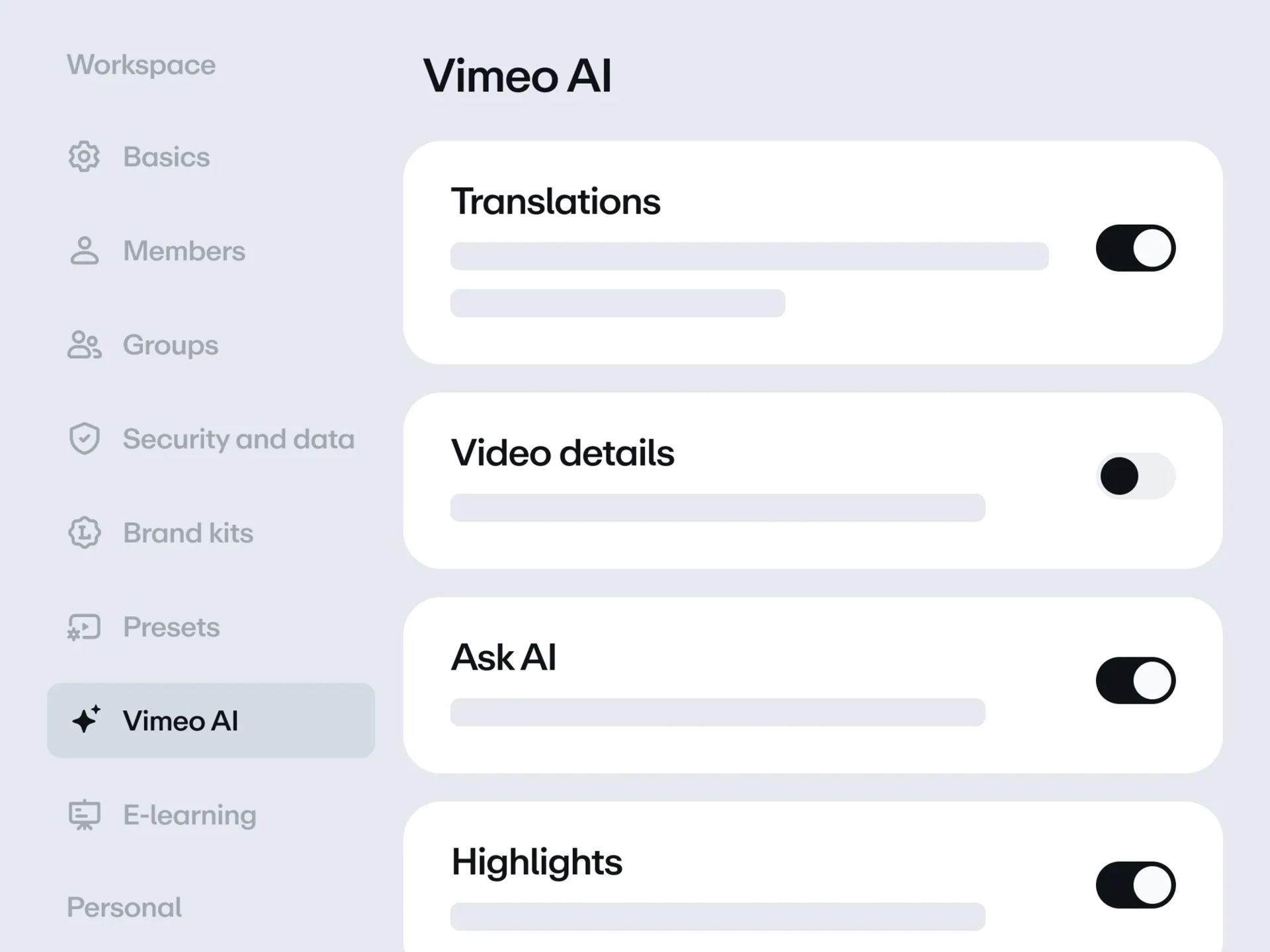This screenshot has height=952, width=1270.
Task: Click the Basics gear icon
Action: [x=84, y=157]
